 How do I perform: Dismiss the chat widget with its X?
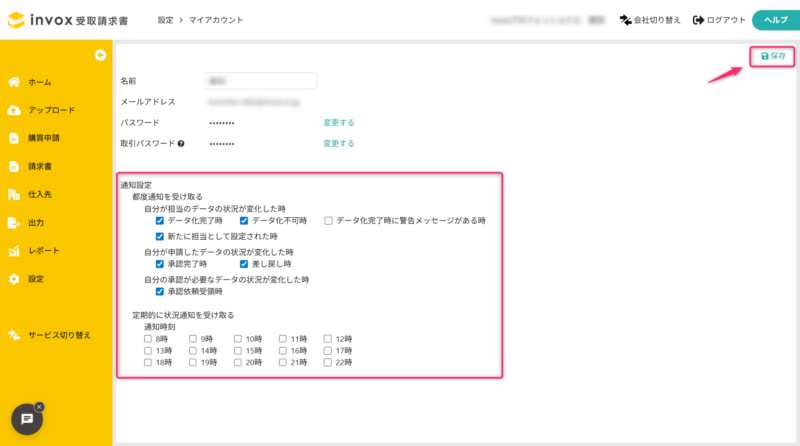(x=39, y=407)
